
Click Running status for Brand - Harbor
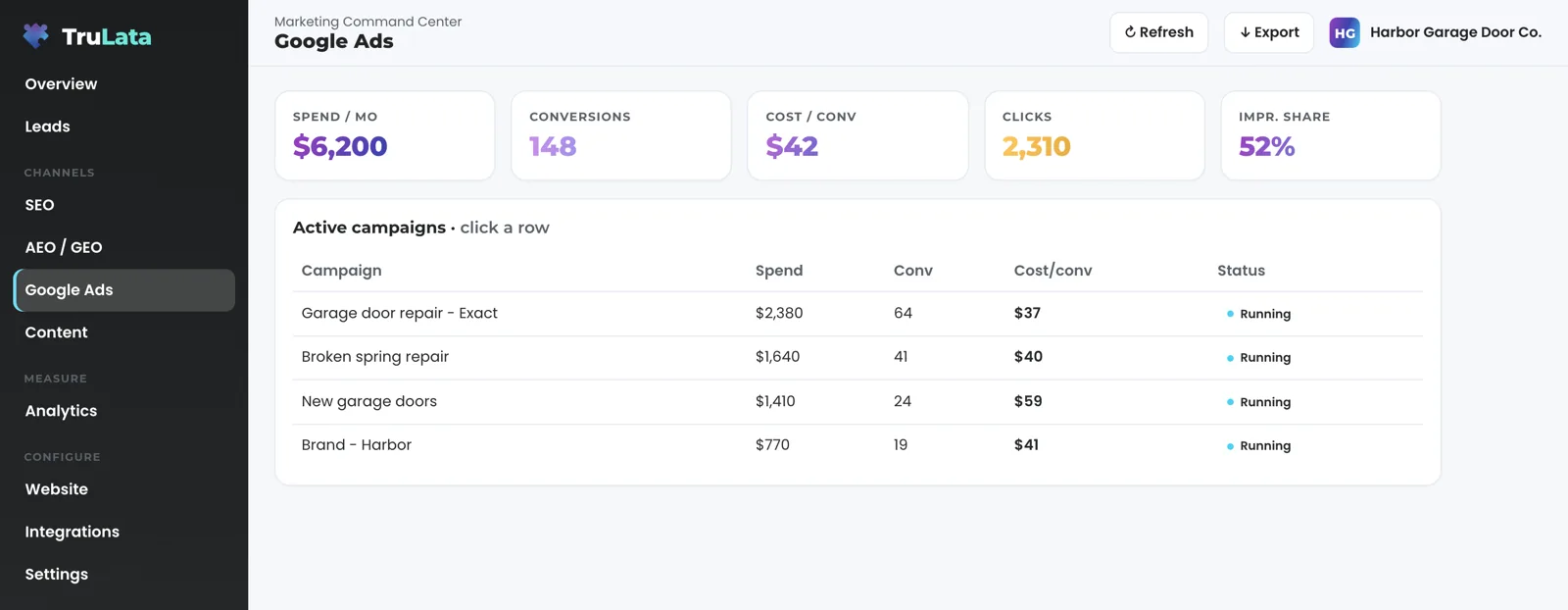(1258, 445)
